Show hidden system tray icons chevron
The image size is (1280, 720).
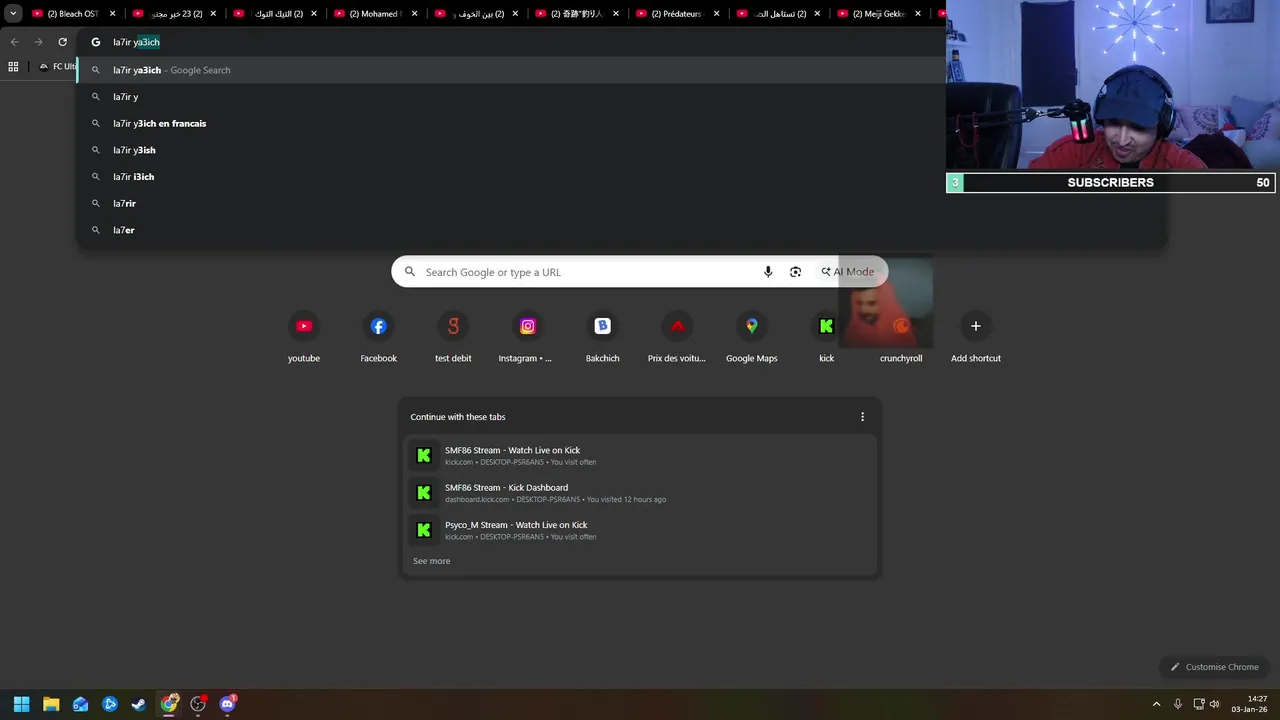[1156, 704]
